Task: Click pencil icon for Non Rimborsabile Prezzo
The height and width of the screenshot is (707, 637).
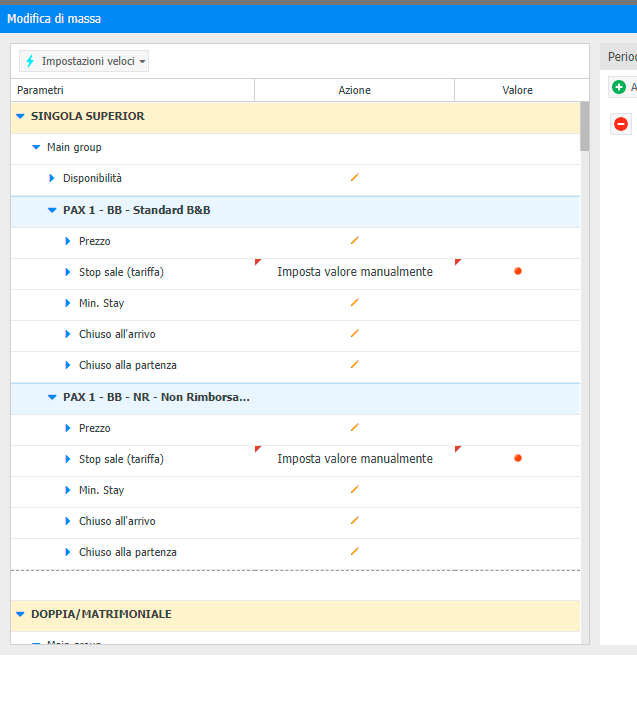Action: pyautogui.click(x=354, y=428)
